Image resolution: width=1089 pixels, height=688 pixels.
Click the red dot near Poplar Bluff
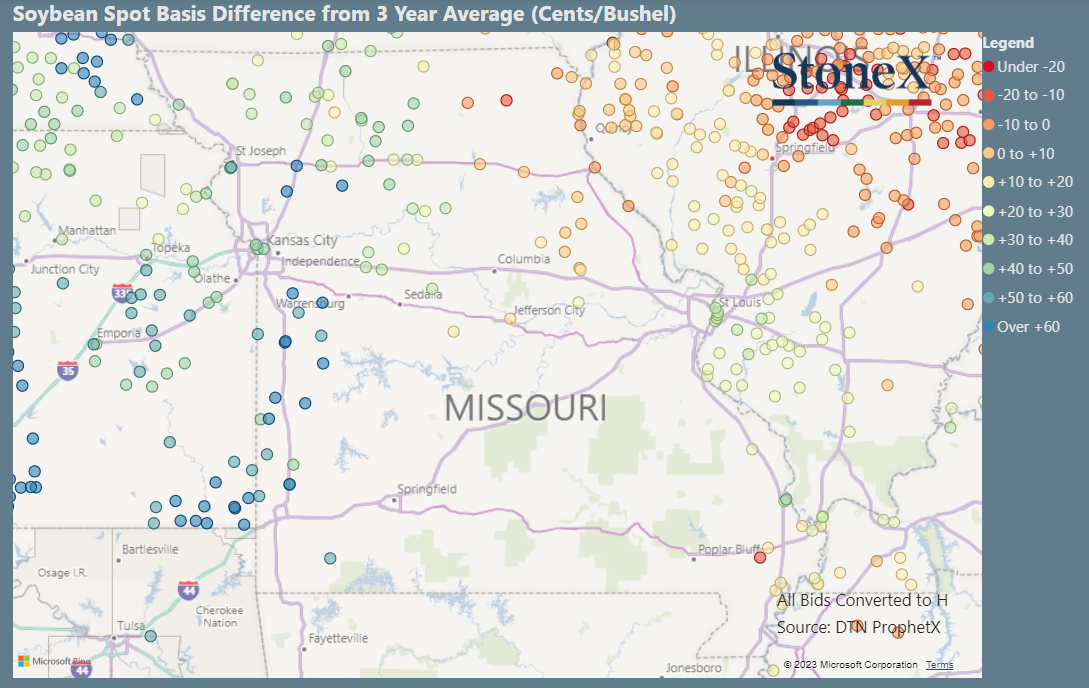point(760,557)
